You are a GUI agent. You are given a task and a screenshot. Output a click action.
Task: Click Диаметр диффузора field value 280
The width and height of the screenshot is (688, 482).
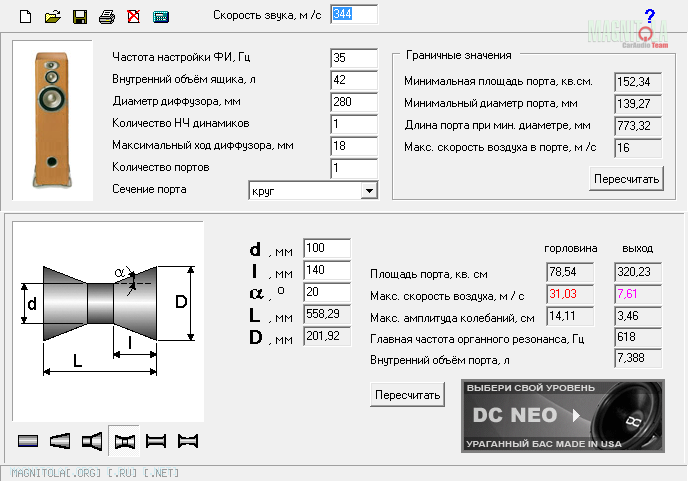354,102
